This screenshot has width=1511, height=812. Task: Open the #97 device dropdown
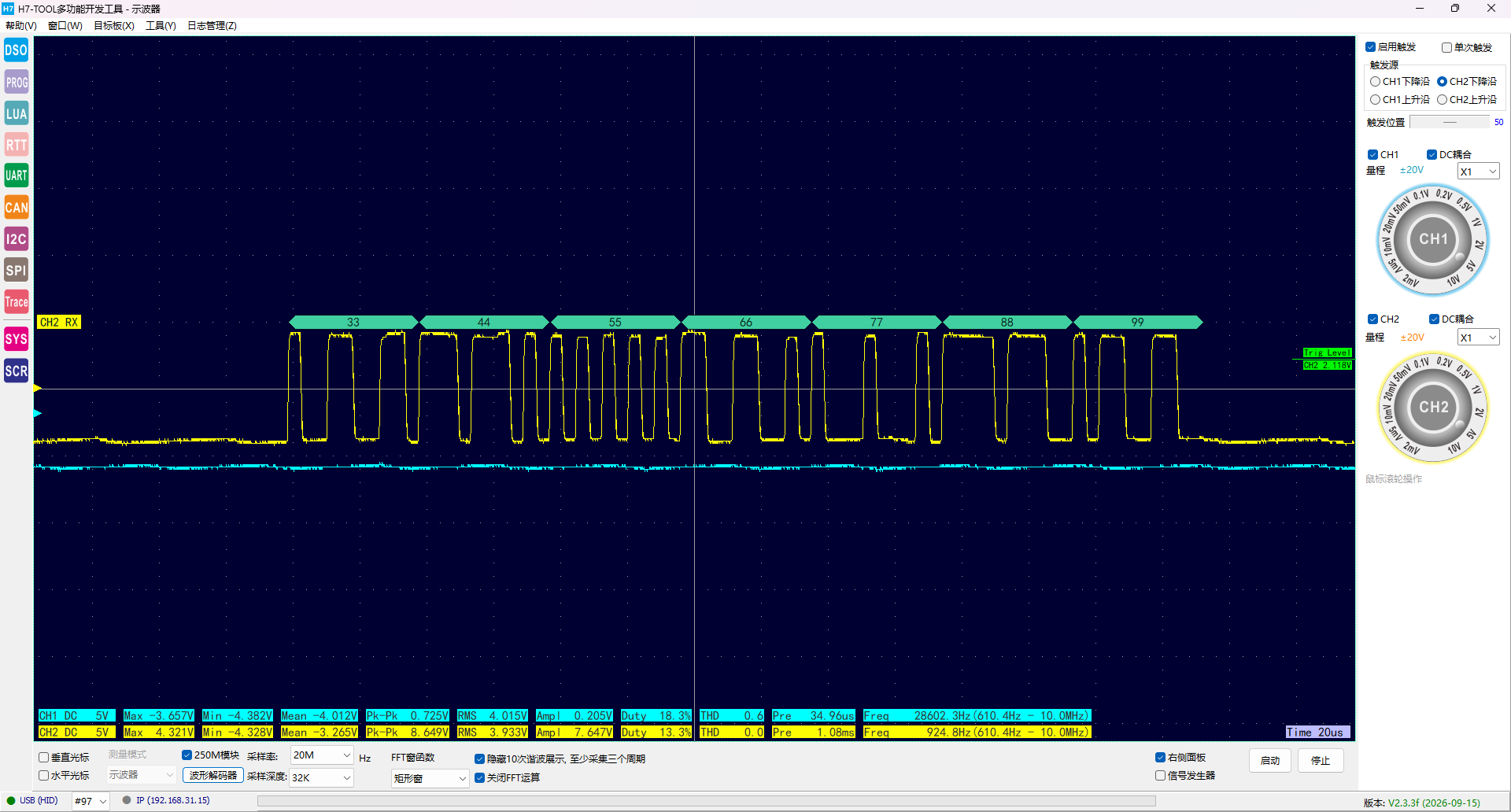coord(91,801)
